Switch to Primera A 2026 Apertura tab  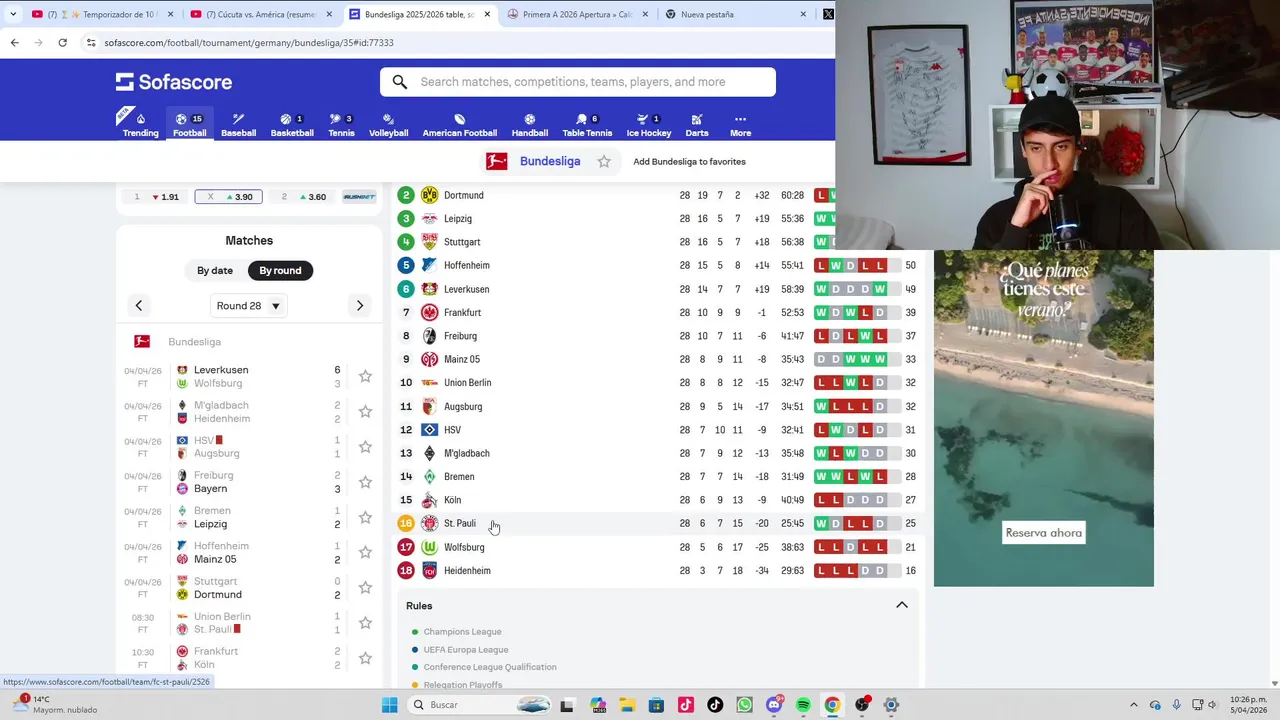click(x=577, y=14)
